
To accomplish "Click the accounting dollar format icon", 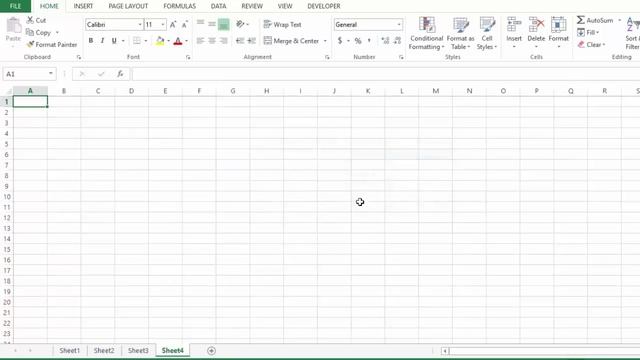I will [340, 40].
